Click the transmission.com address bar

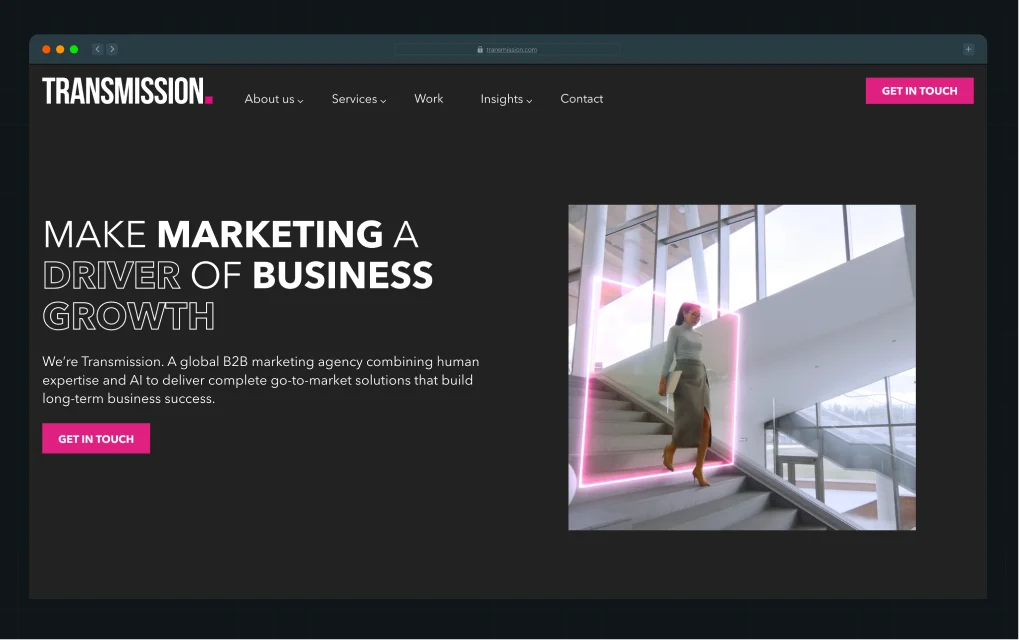pyautogui.click(x=507, y=49)
